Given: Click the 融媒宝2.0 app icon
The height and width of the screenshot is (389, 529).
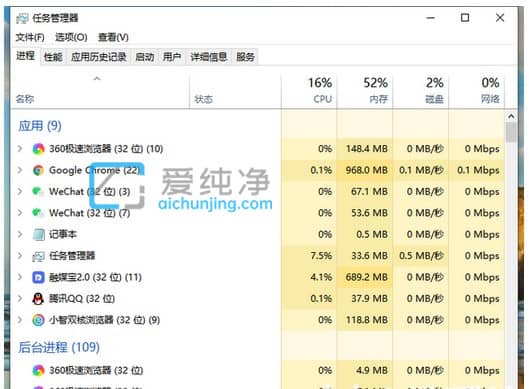Looking at the screenshot, I should (x=38, y=277).
